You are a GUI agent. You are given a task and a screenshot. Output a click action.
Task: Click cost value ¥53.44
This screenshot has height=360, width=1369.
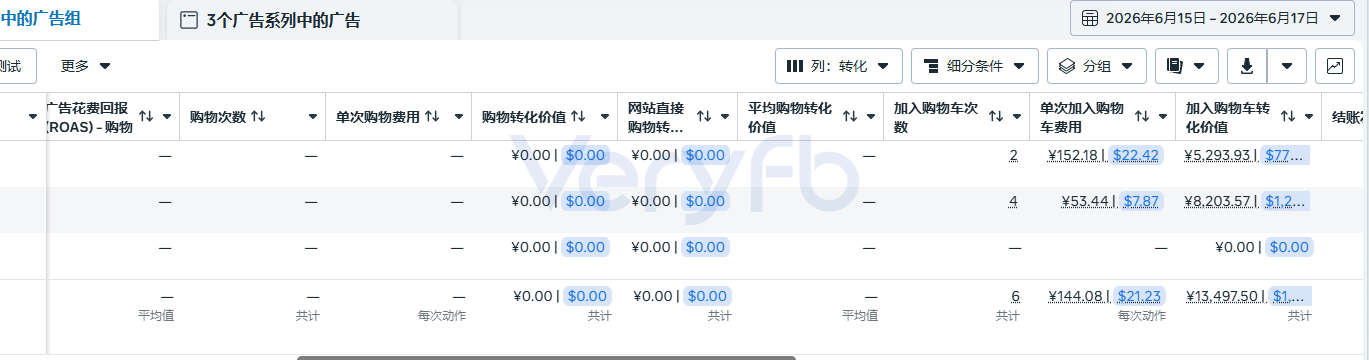(x=1086, y=201)
